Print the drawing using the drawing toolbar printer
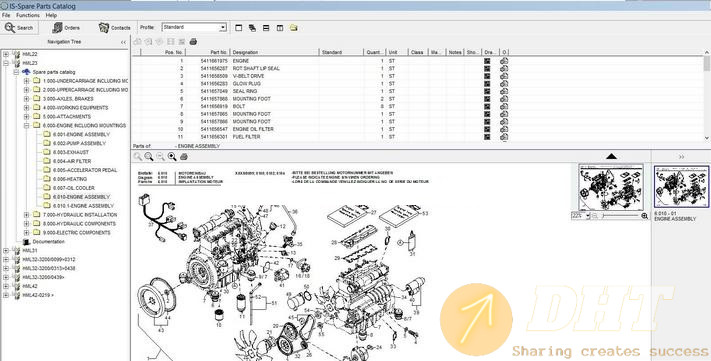This screenshot has width=711, height=361. pyautogui.click(x=184, y=157)
